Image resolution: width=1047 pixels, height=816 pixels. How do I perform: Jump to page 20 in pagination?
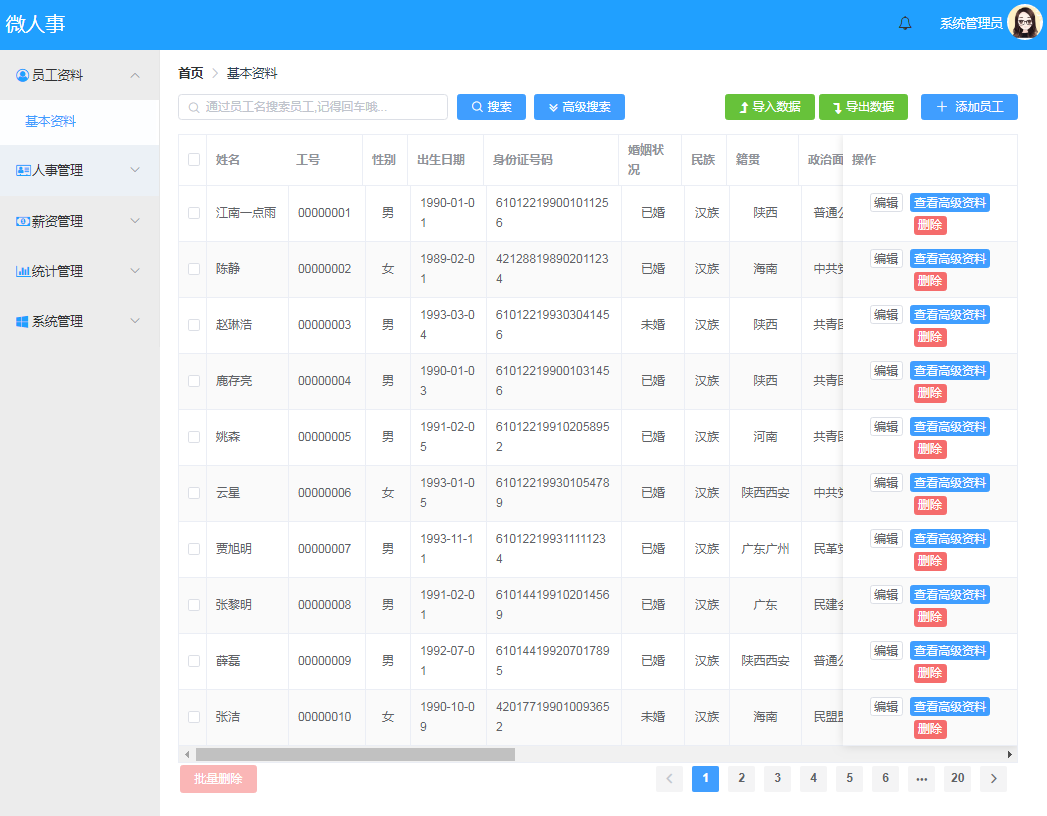coord(957,778)
